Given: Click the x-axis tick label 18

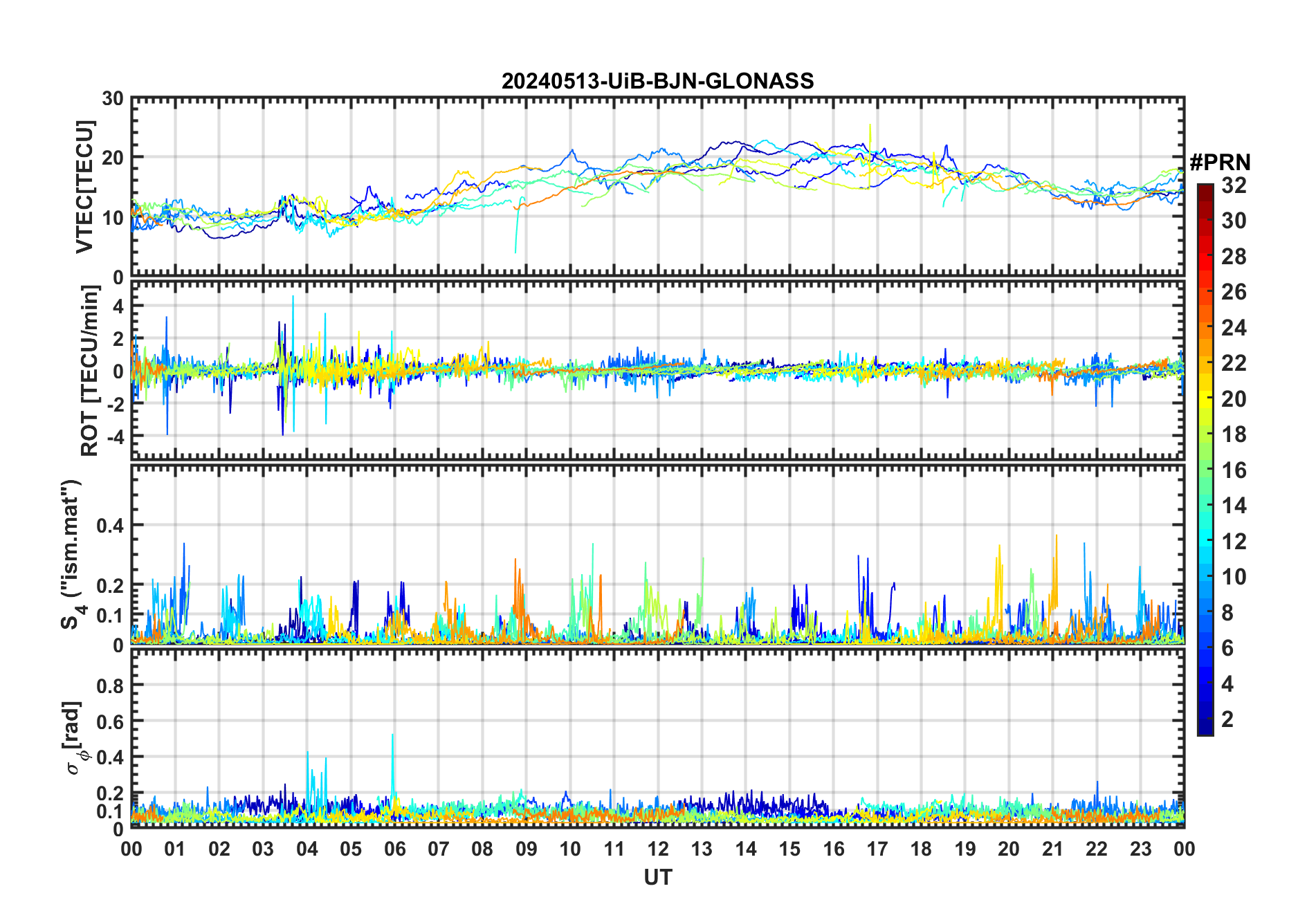Looking at the screenshot, I should click(x=921, y=849).
